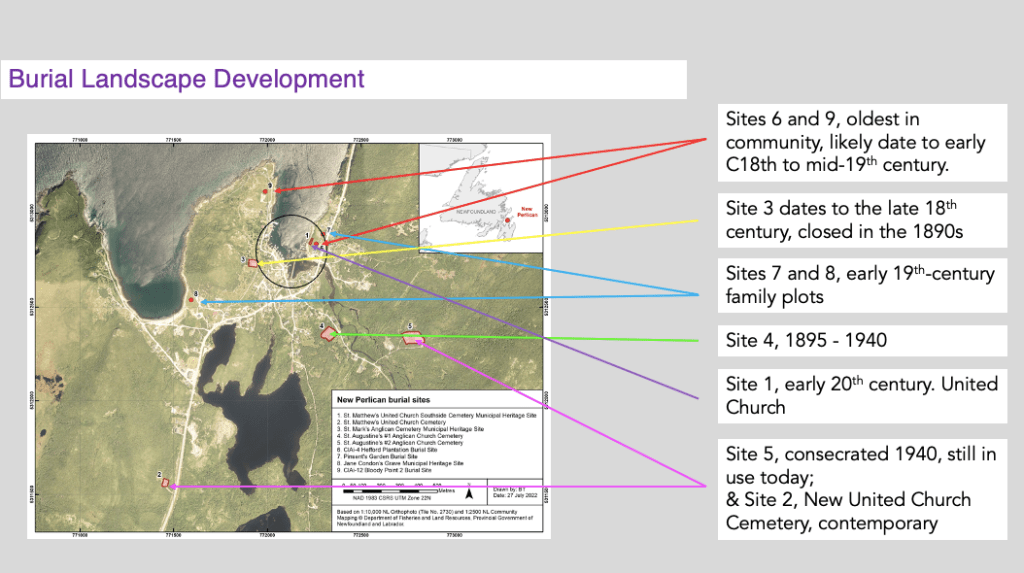Select the Site 3 cemetery polygon marker

coord(253,263)
